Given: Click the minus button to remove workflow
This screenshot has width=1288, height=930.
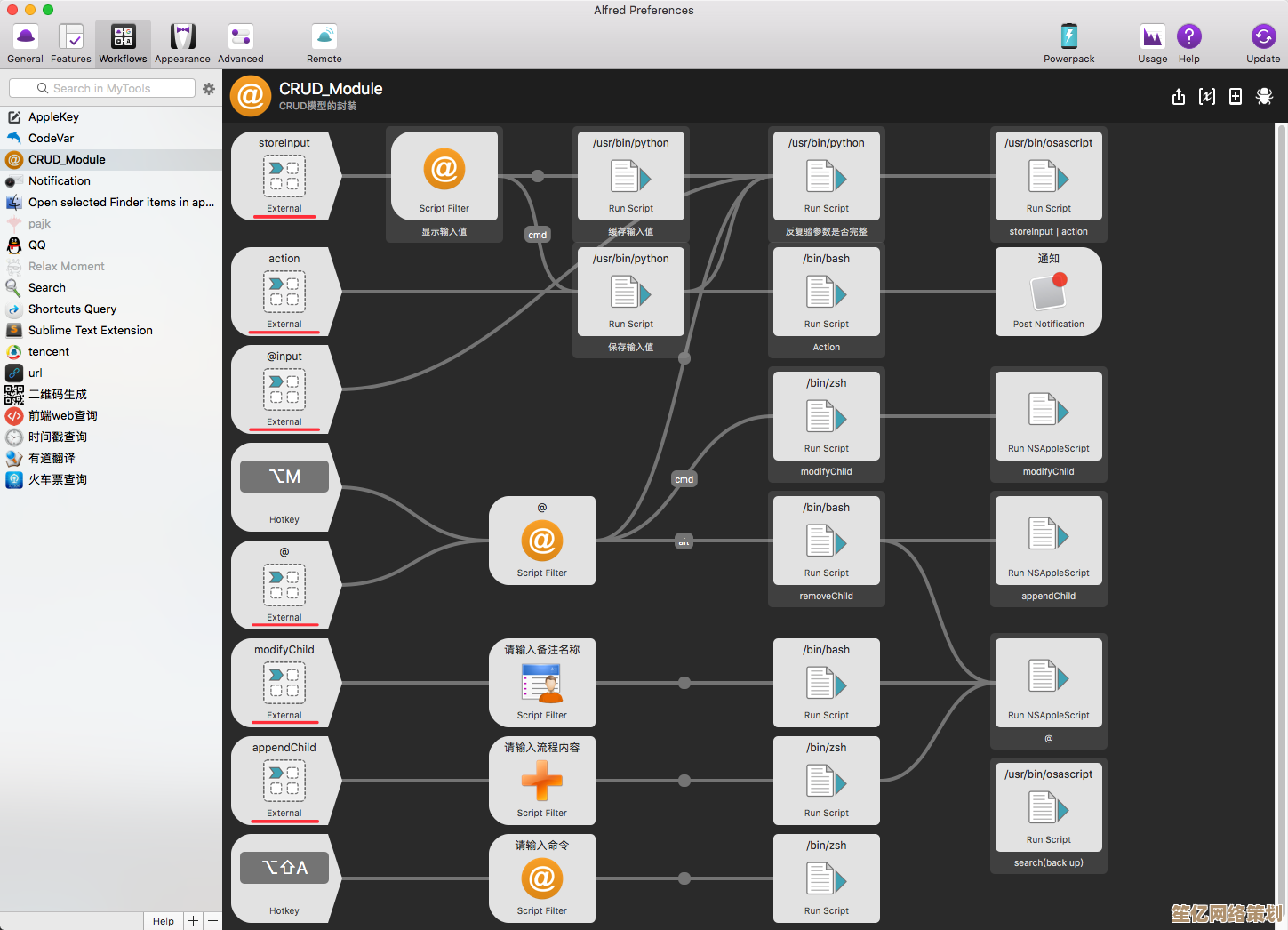Looking at the screenshot, I should (213, 921).
